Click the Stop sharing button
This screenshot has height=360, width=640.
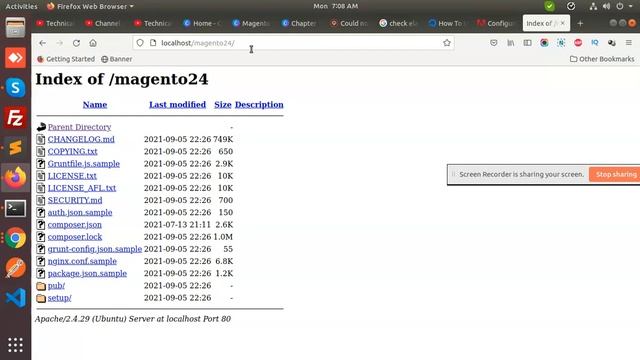pyautogui.click(x=614, y=174)
